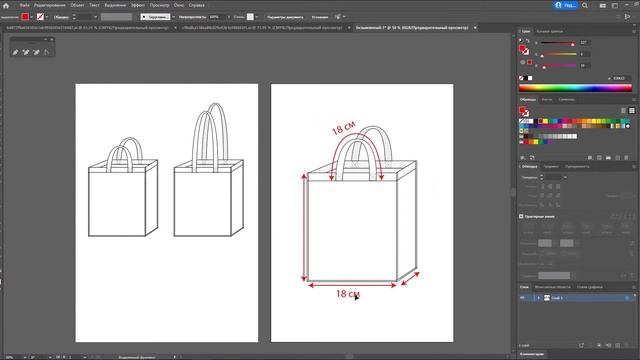Viewport: 640px width, 360px height.
Task: Expand the Слой 1 layer arrow
Action: tap(538, 298)
